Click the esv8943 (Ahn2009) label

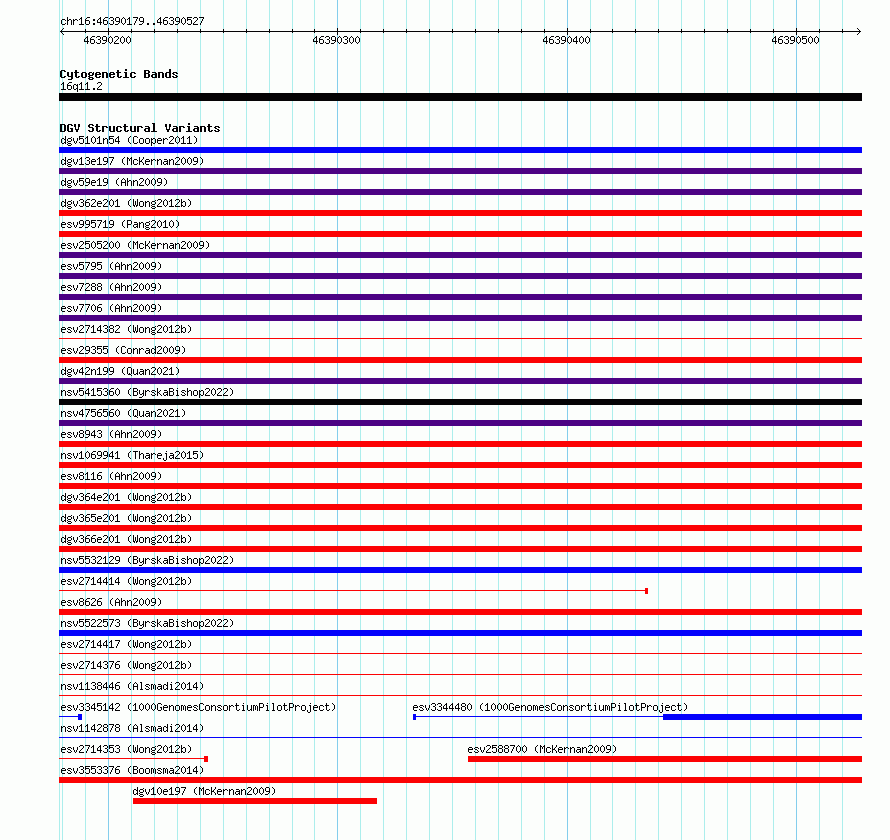[111, 434]
